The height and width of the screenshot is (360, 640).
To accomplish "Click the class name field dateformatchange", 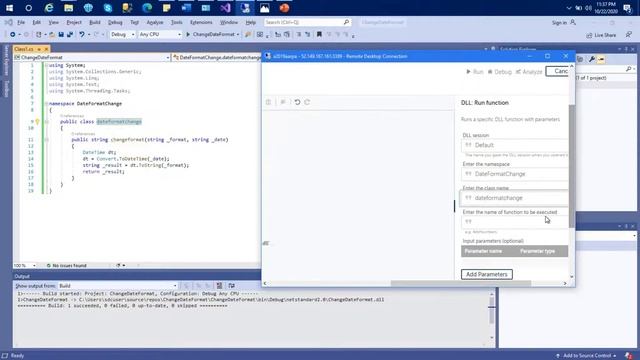I will point(514,198).
